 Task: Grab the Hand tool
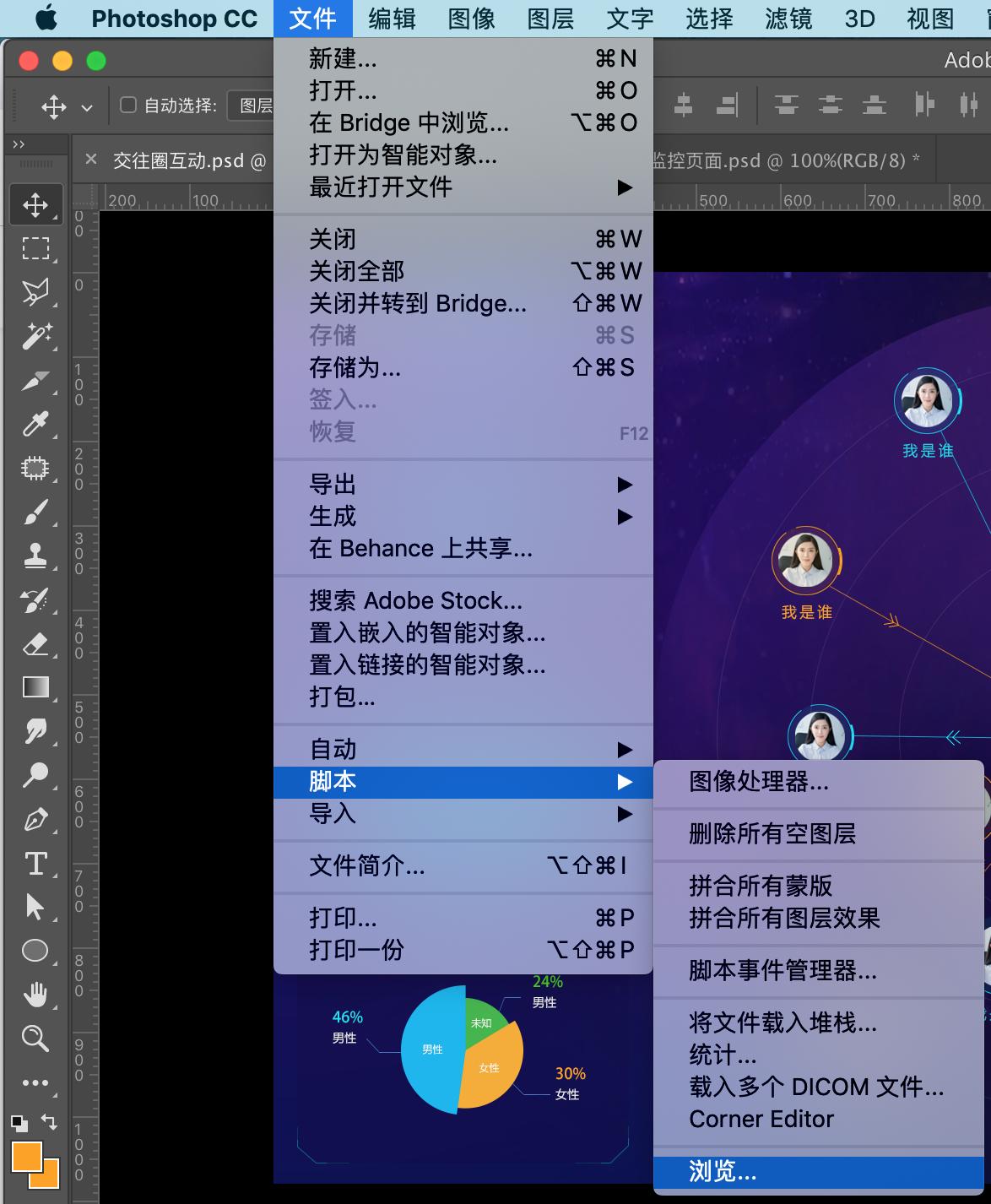pos(35,995)
